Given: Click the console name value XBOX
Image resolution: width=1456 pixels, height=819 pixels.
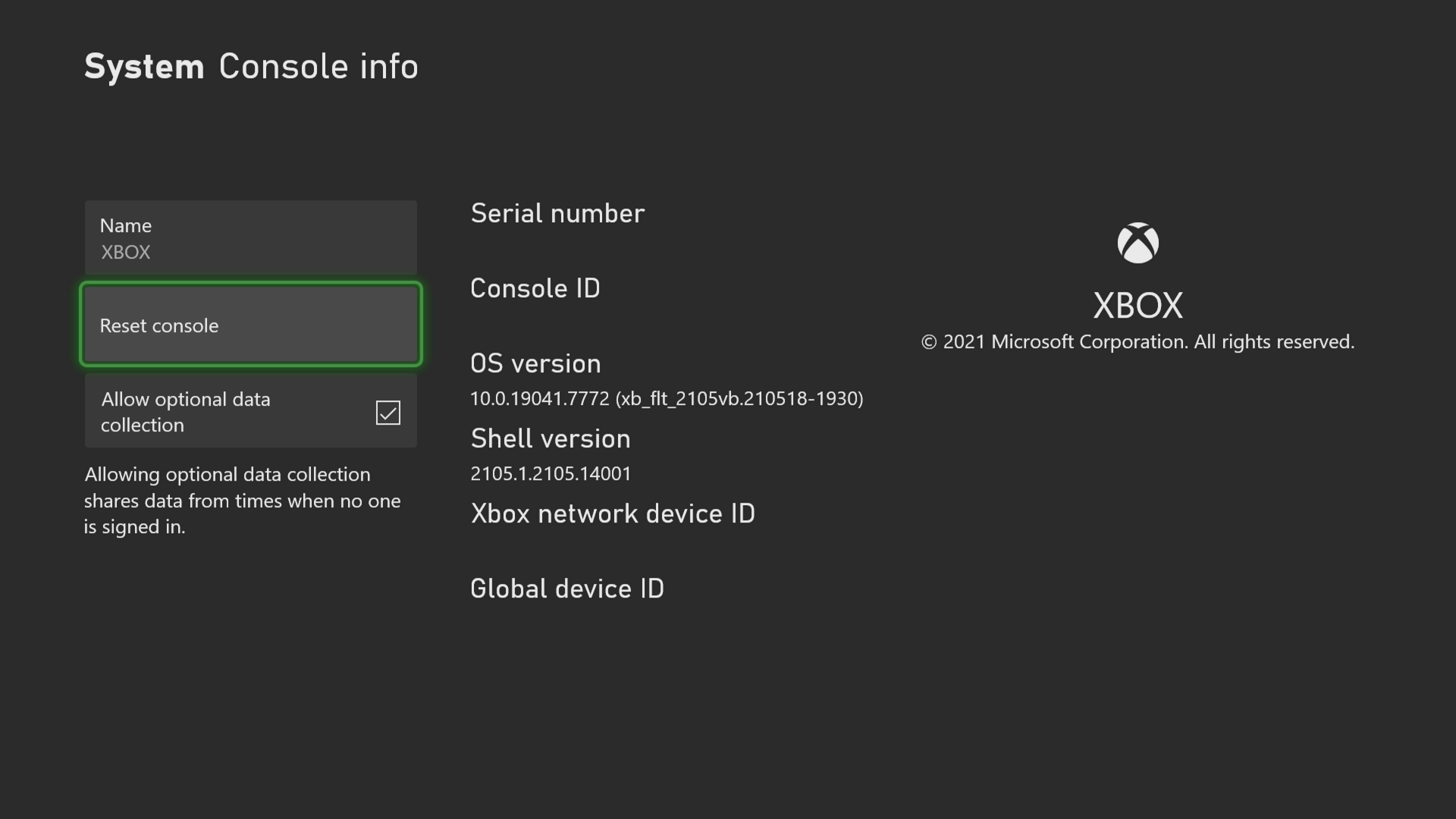Looking at the screenshot, I should [126, 253].
